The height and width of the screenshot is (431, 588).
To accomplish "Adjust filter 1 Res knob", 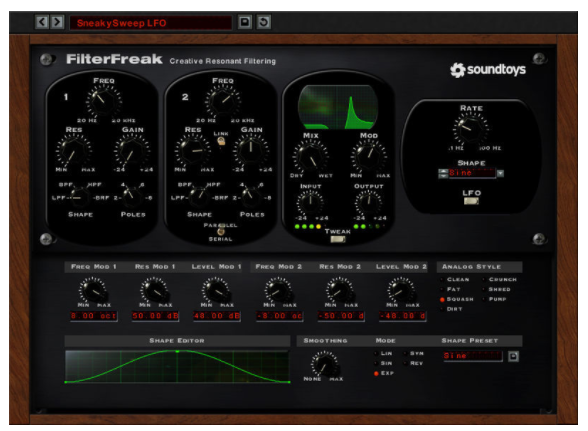I will click(x=73, y=151).
